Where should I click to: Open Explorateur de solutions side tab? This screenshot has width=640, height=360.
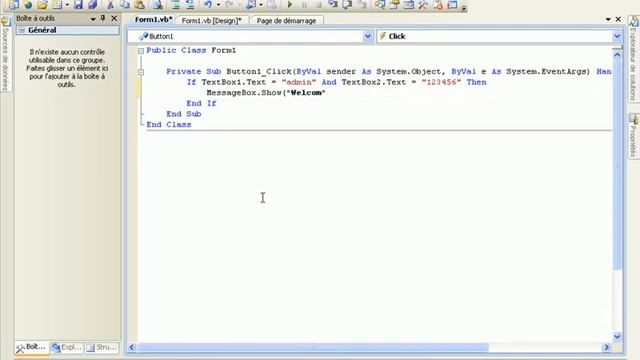(633, 59)
